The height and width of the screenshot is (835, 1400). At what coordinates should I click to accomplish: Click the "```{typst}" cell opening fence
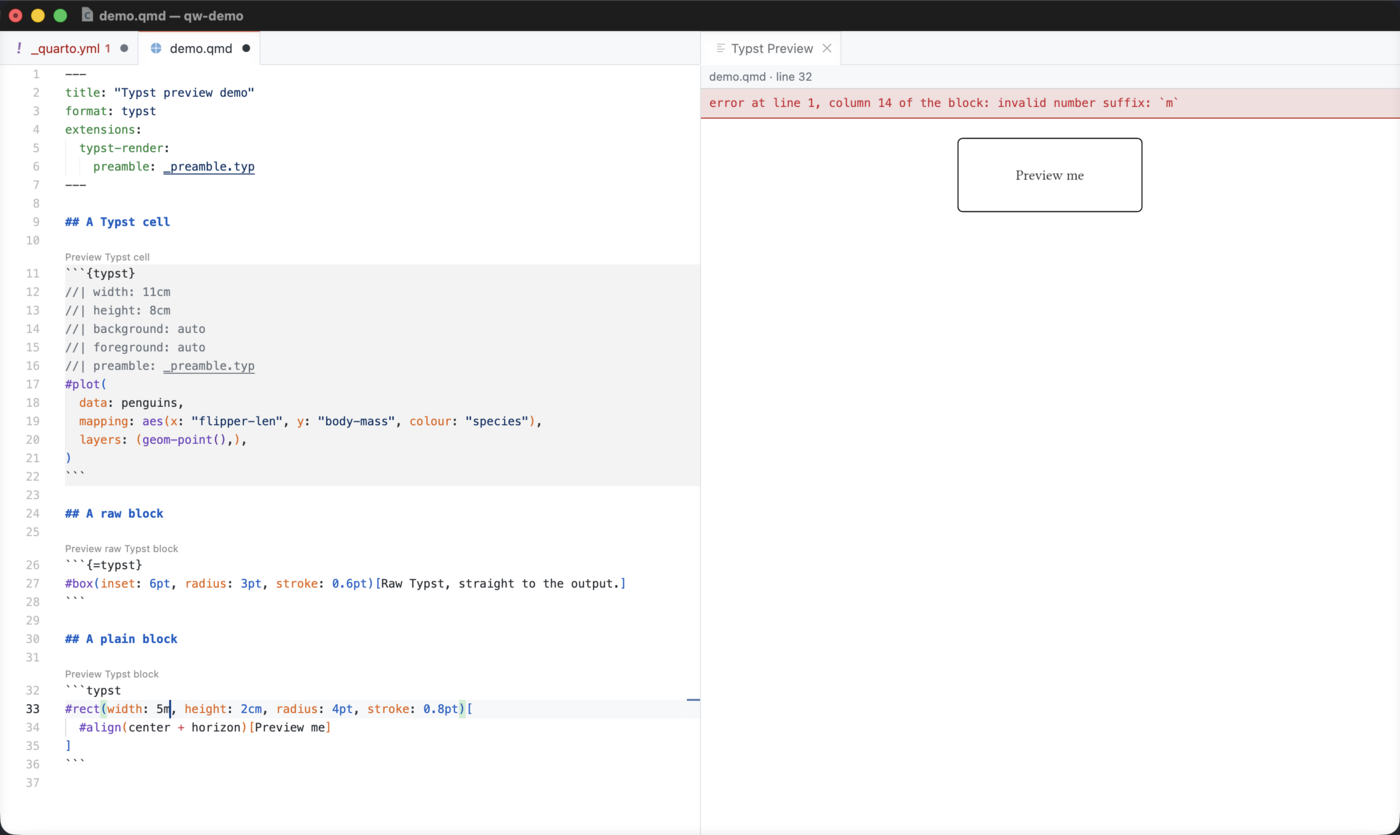pos(100,273)
